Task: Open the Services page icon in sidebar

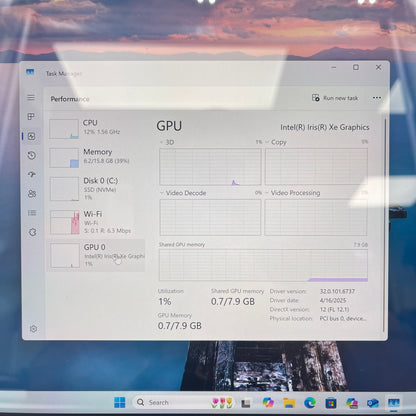Action: coord(33,232)
